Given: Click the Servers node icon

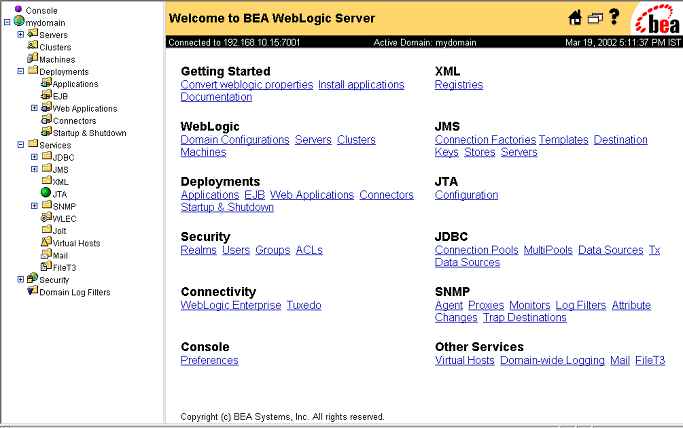Looking at the screenshot, I should (33, 33).
